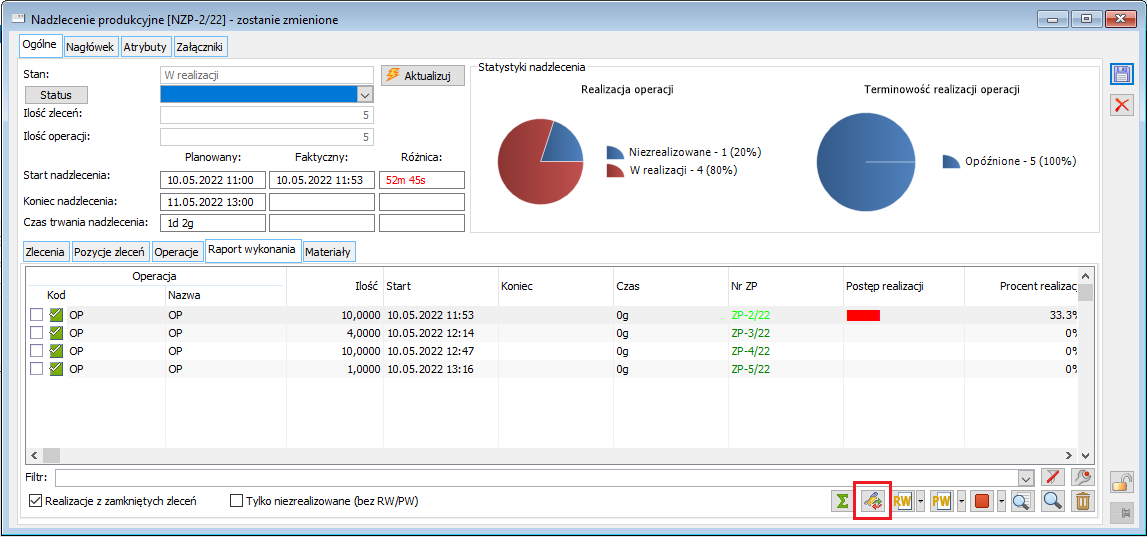Click the ZP-5/22 order number

750,369
